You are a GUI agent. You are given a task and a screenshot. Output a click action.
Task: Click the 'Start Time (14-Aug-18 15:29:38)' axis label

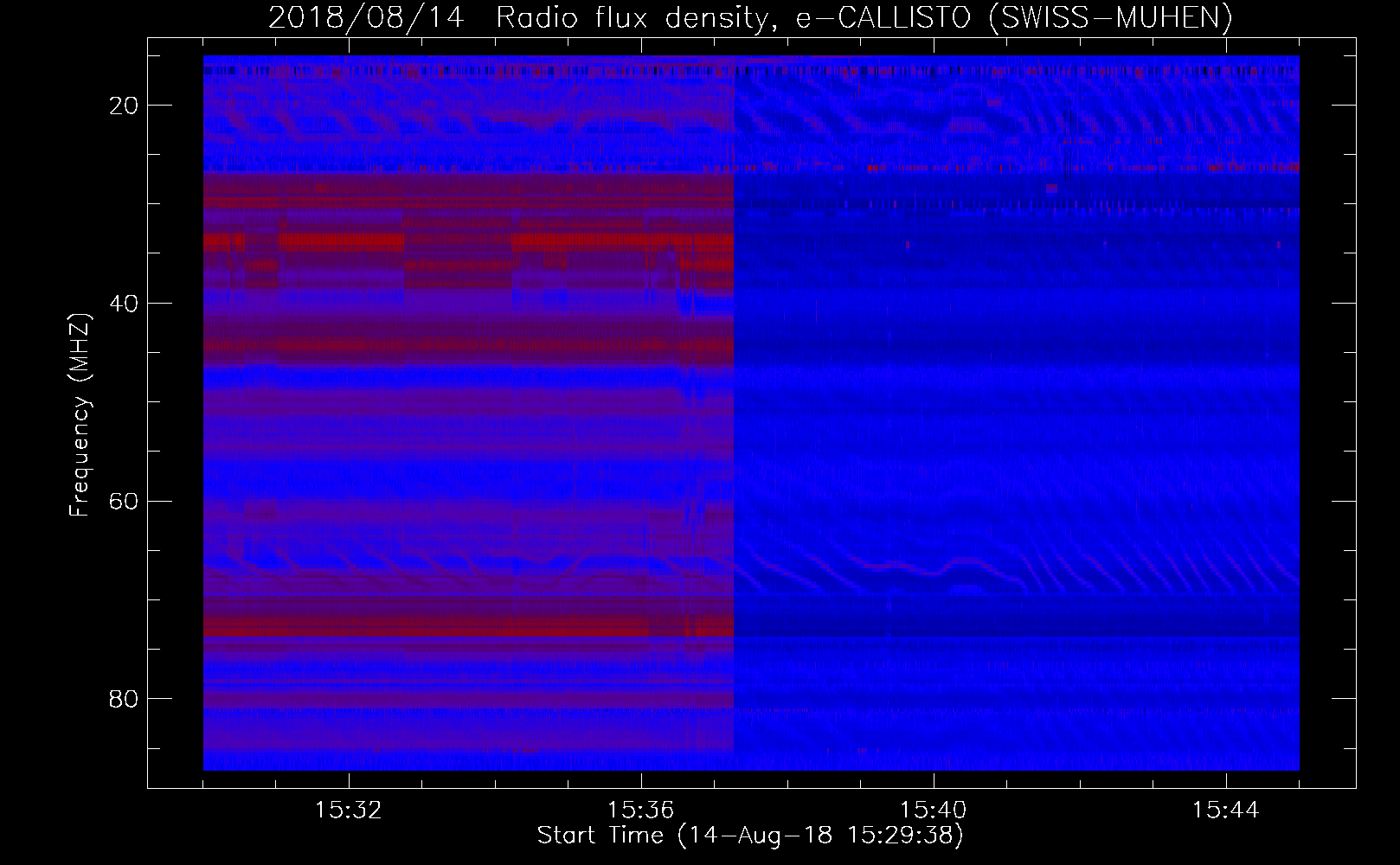[x=750, y=836]
